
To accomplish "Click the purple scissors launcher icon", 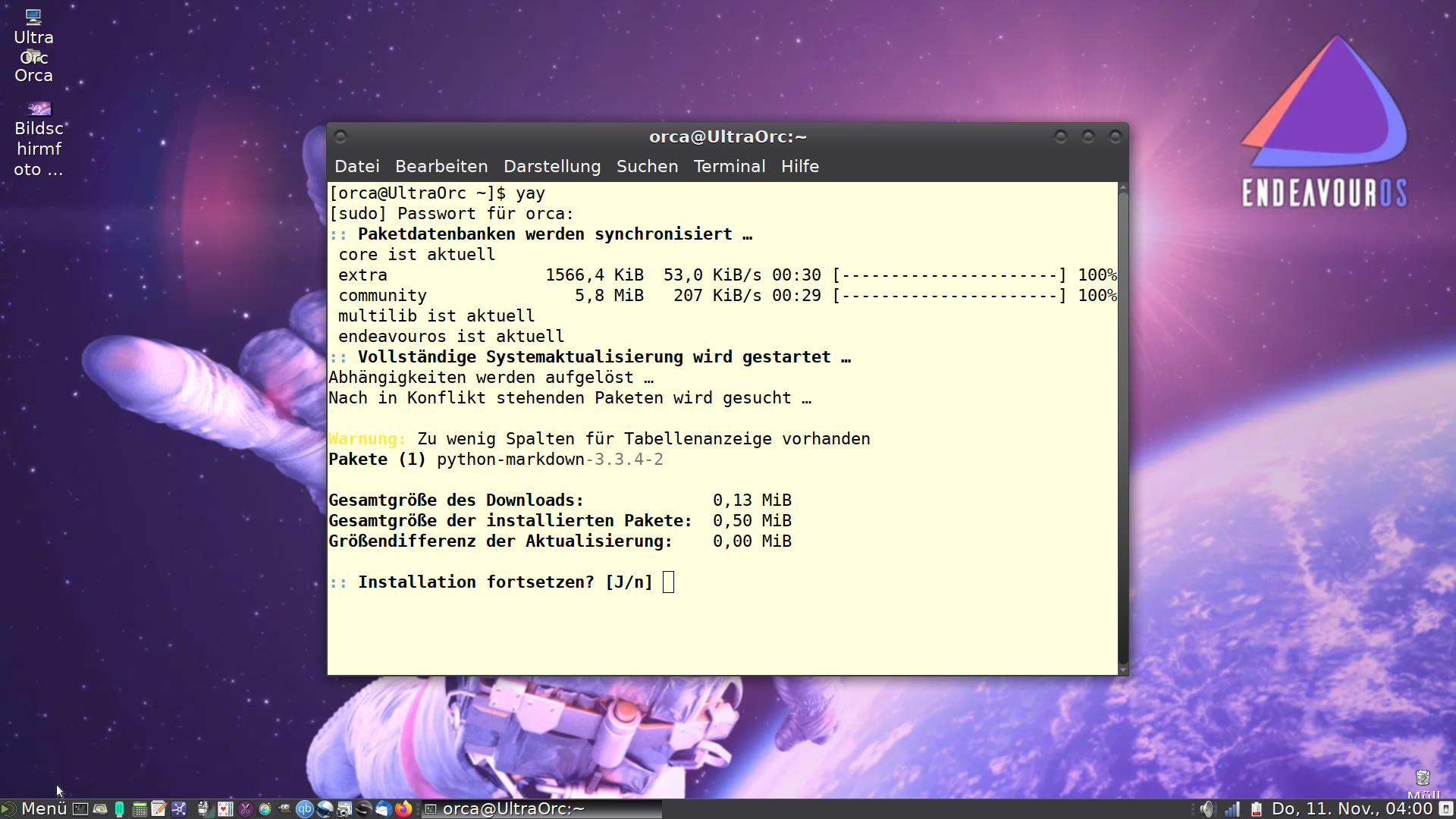I will point(245,809).
